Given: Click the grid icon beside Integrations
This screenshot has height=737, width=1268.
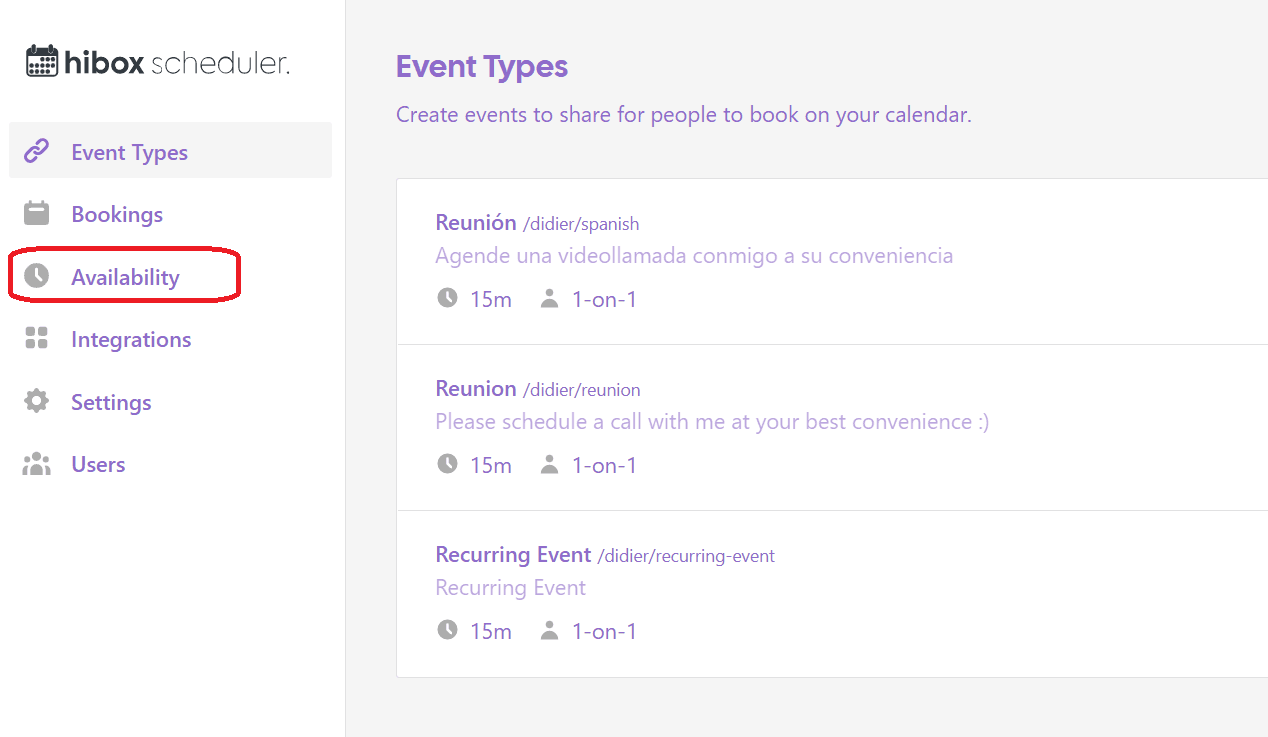Looking at the screenshot, I should (x=37, y=339).
